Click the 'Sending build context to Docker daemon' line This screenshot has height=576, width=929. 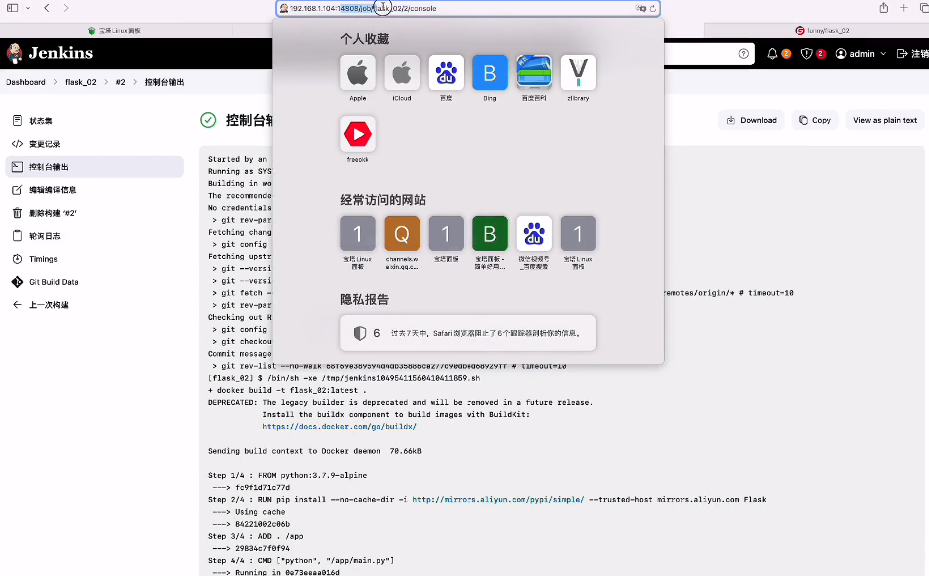point(315,451)
